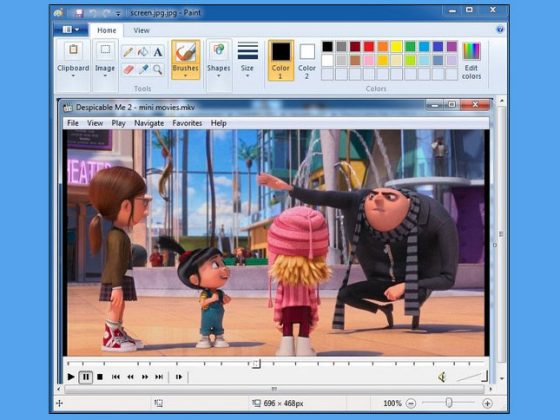The width and height of the screenshot is (560, 420).
Task: Switch to the Home ribbon tab
Action: pyautogui.click(x=106, y=31)
